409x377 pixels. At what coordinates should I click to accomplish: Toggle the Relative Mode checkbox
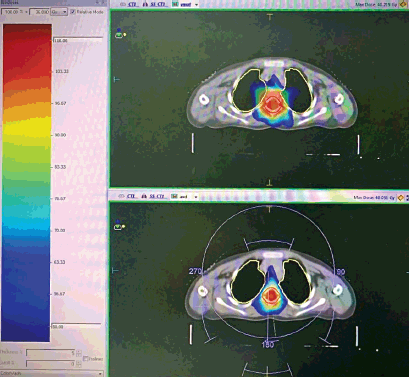pyautogui.click(x=73, y=12)
